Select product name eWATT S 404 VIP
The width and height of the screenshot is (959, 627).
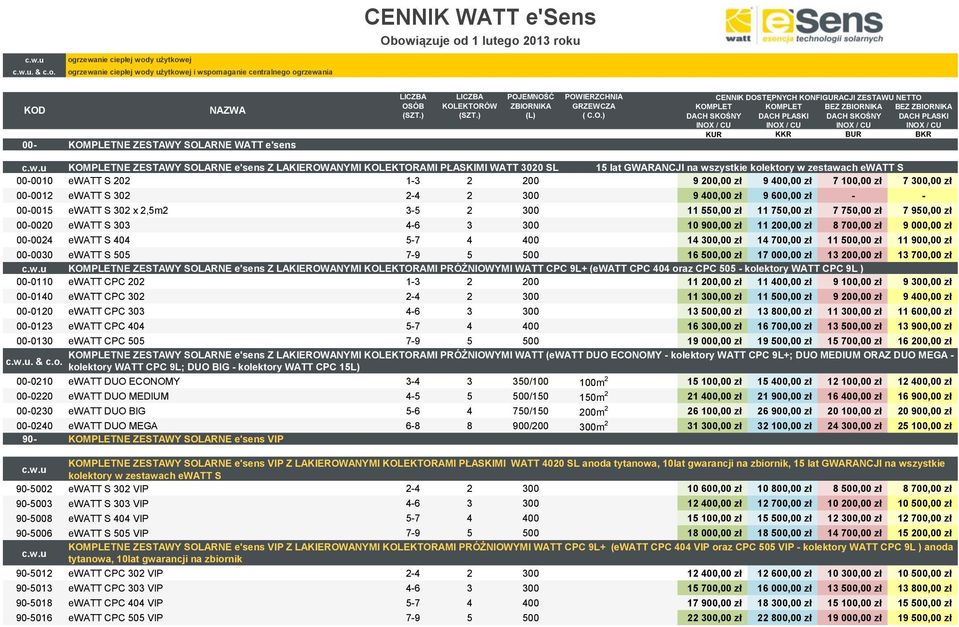pos(108,518)
